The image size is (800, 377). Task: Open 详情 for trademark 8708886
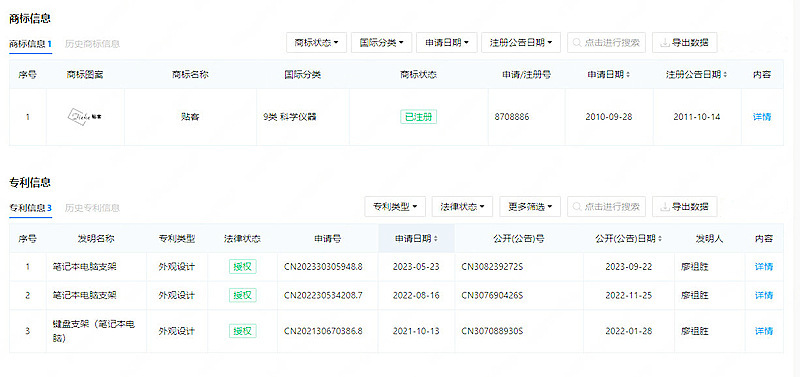pyautogui.click(x=762, y=117)
